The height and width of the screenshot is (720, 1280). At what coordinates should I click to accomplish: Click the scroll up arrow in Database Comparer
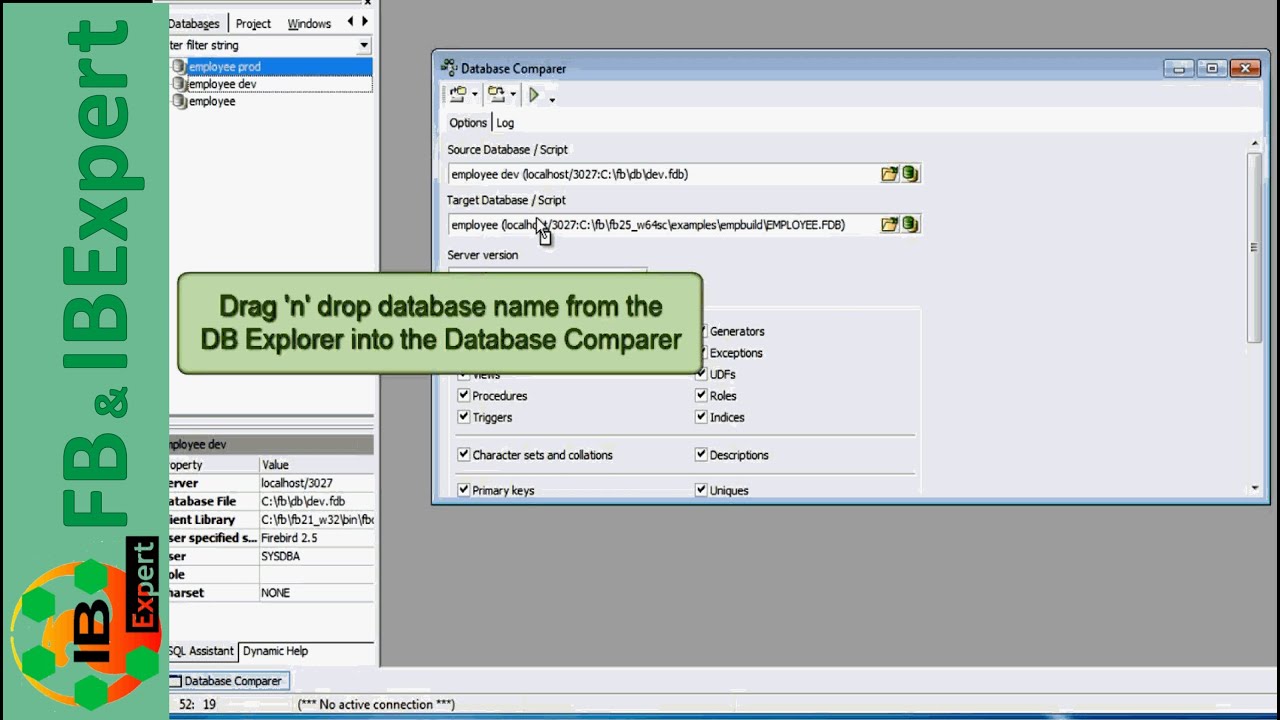click(1254, 144)
